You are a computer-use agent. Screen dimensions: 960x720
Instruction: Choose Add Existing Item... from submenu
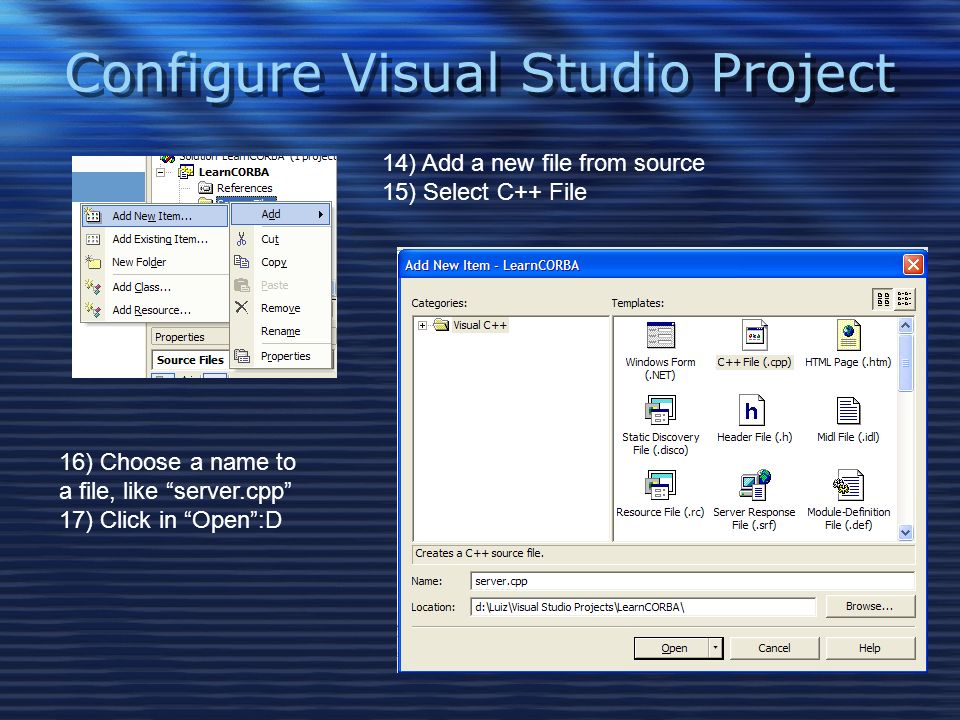(155, 239)
